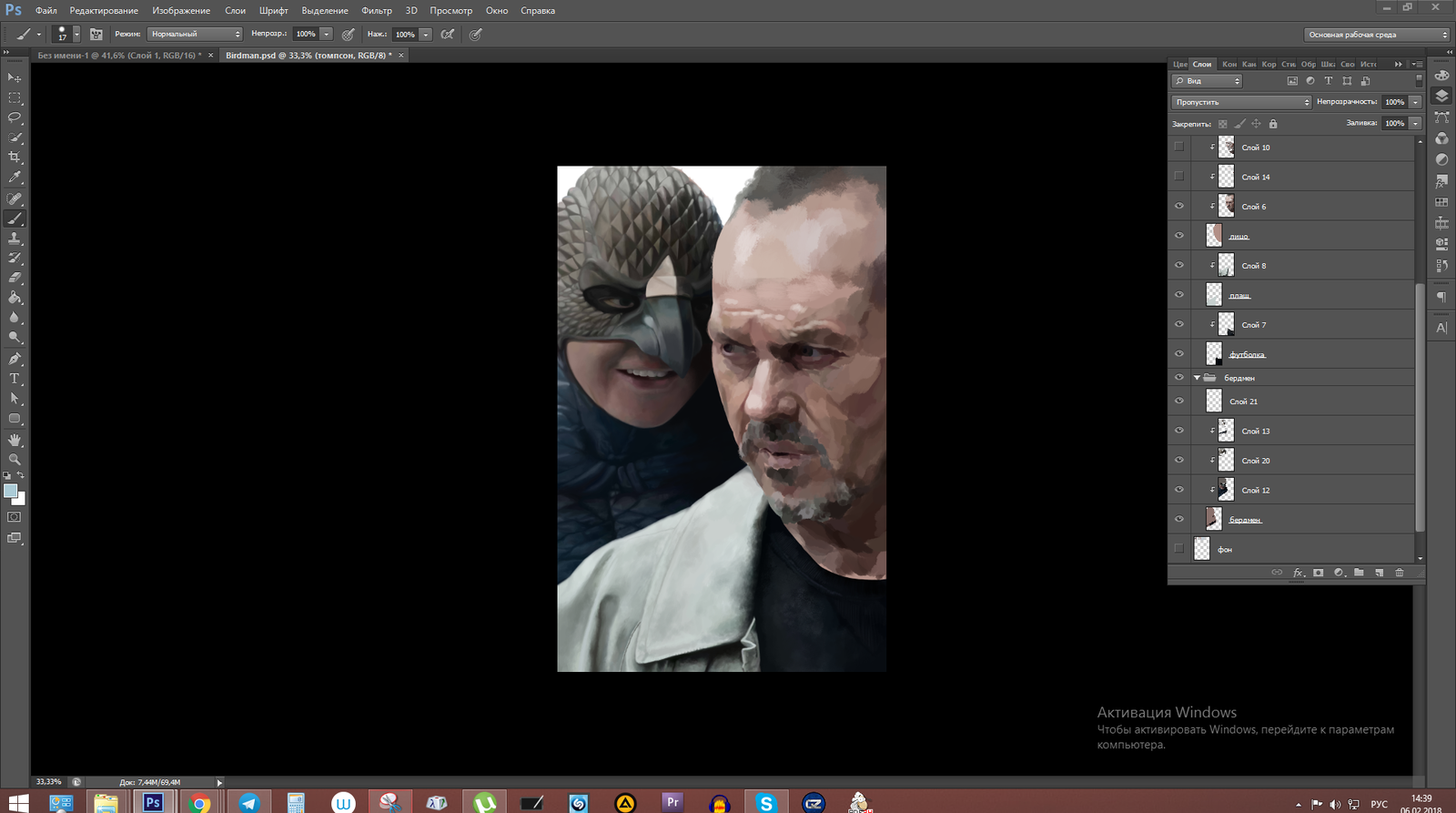Create a new group folder icon

1359,573
